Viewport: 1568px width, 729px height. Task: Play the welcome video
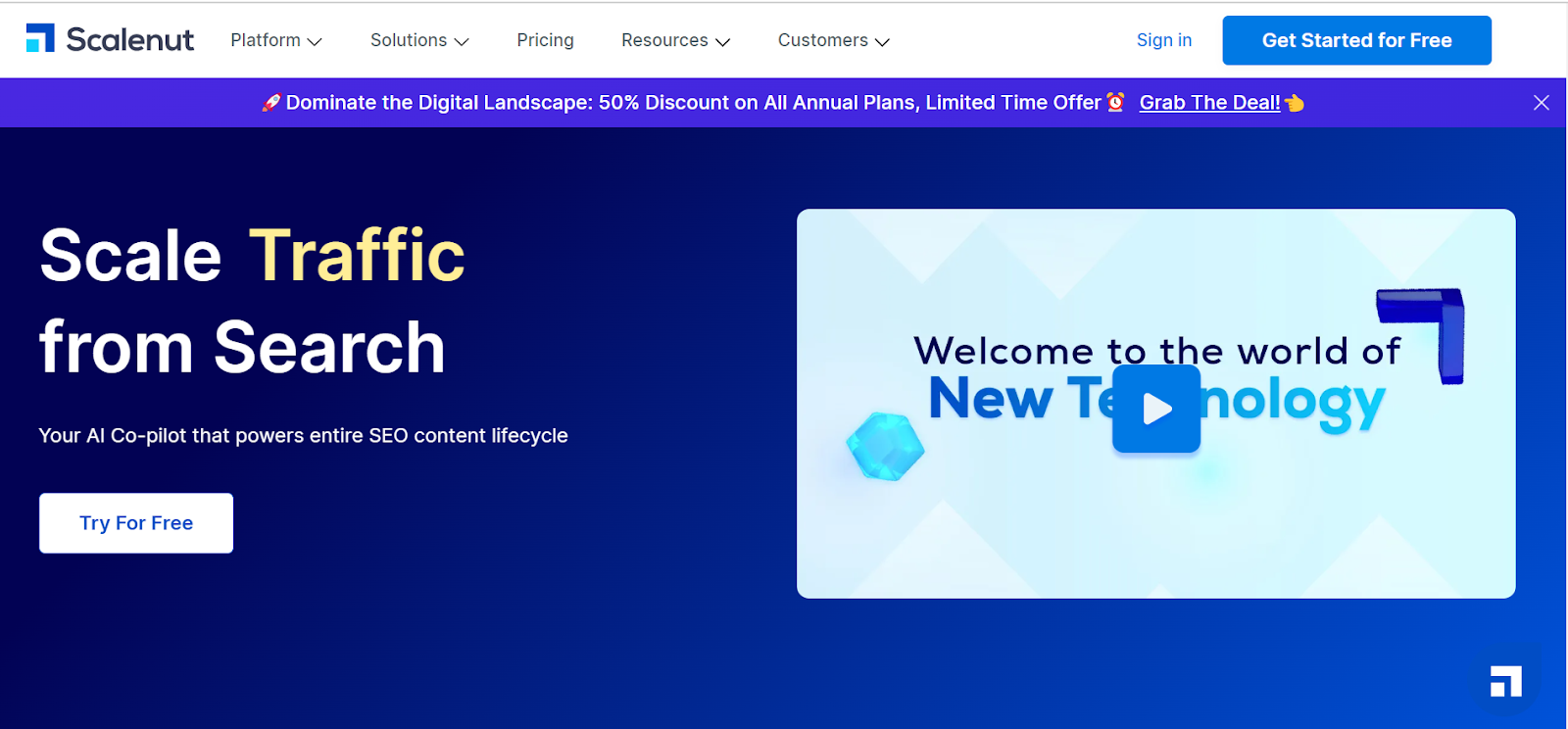point(1156,409)
